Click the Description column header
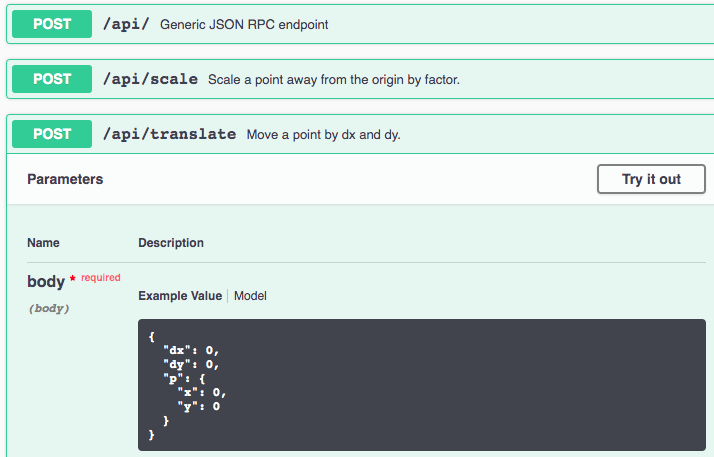The height and width of the screenshot is (457, 714). pyautogui.click(x=171, y=243)
